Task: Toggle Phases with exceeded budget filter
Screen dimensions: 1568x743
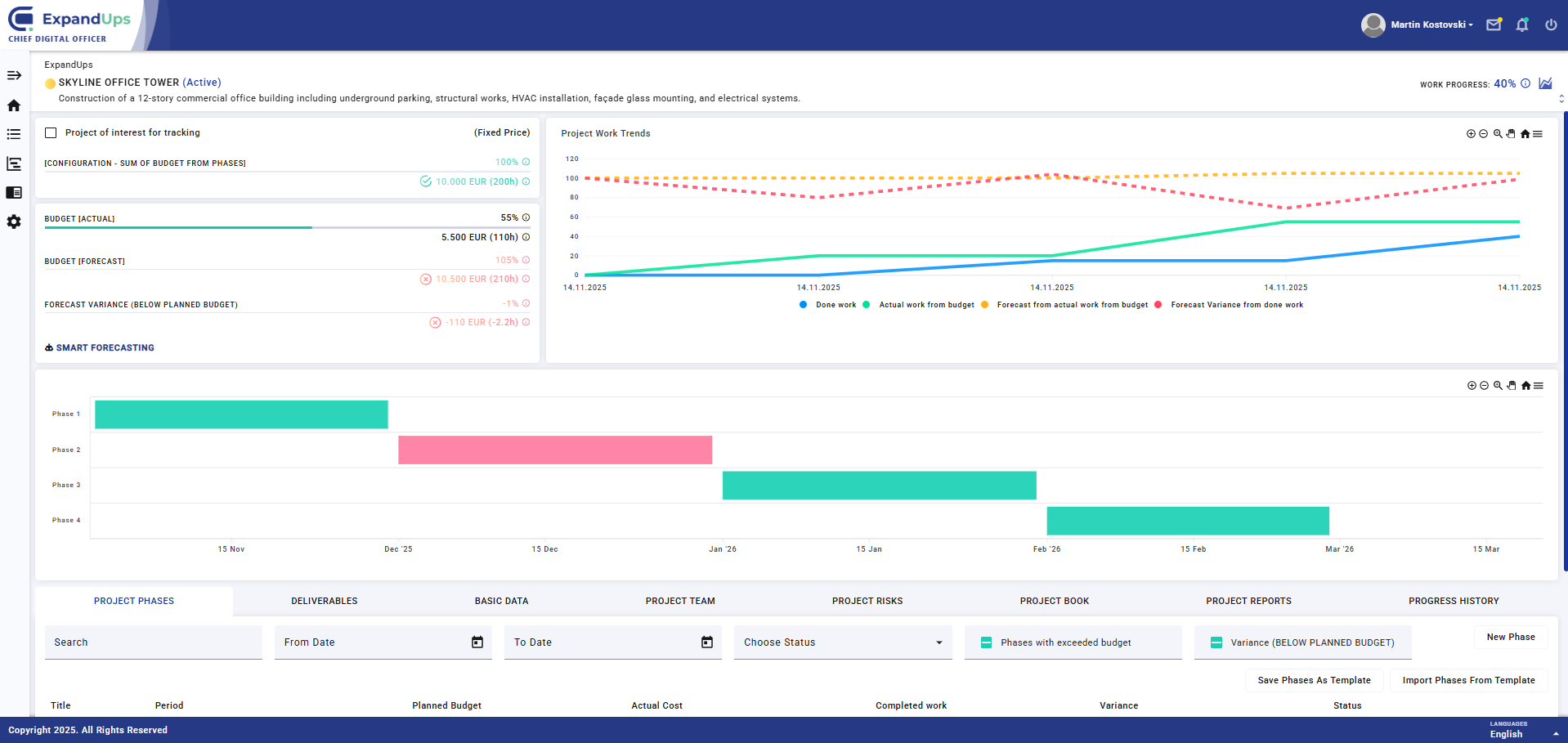Action: tap(987, 642)
